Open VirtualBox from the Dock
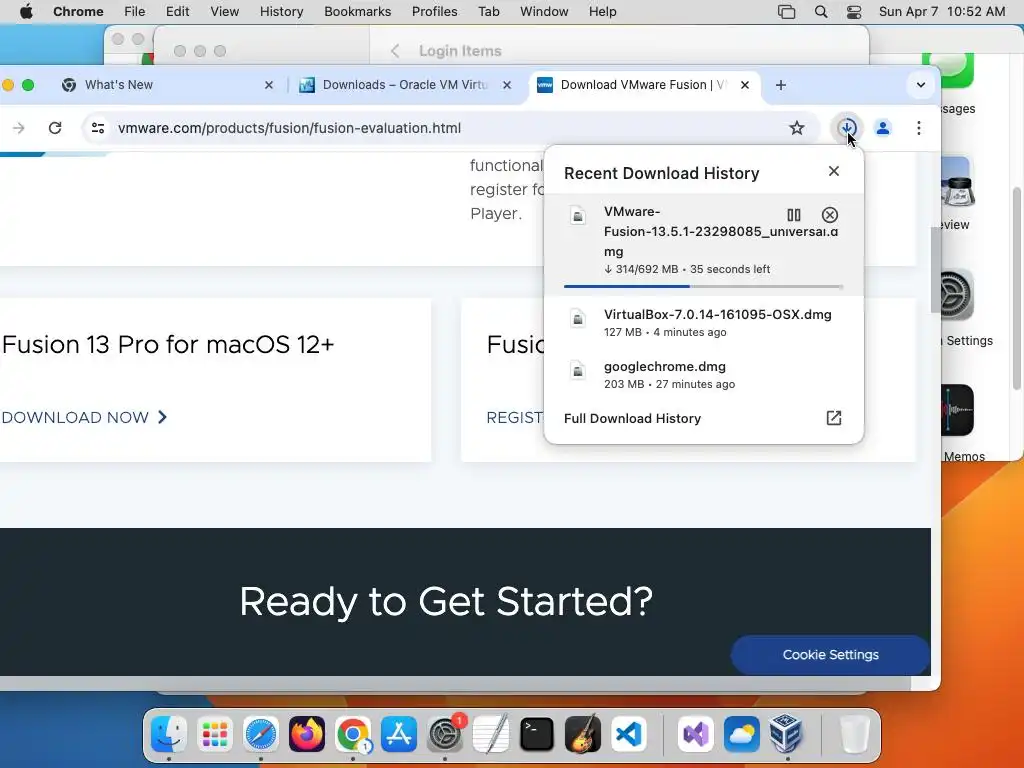1024x768 pixels. 786,733
